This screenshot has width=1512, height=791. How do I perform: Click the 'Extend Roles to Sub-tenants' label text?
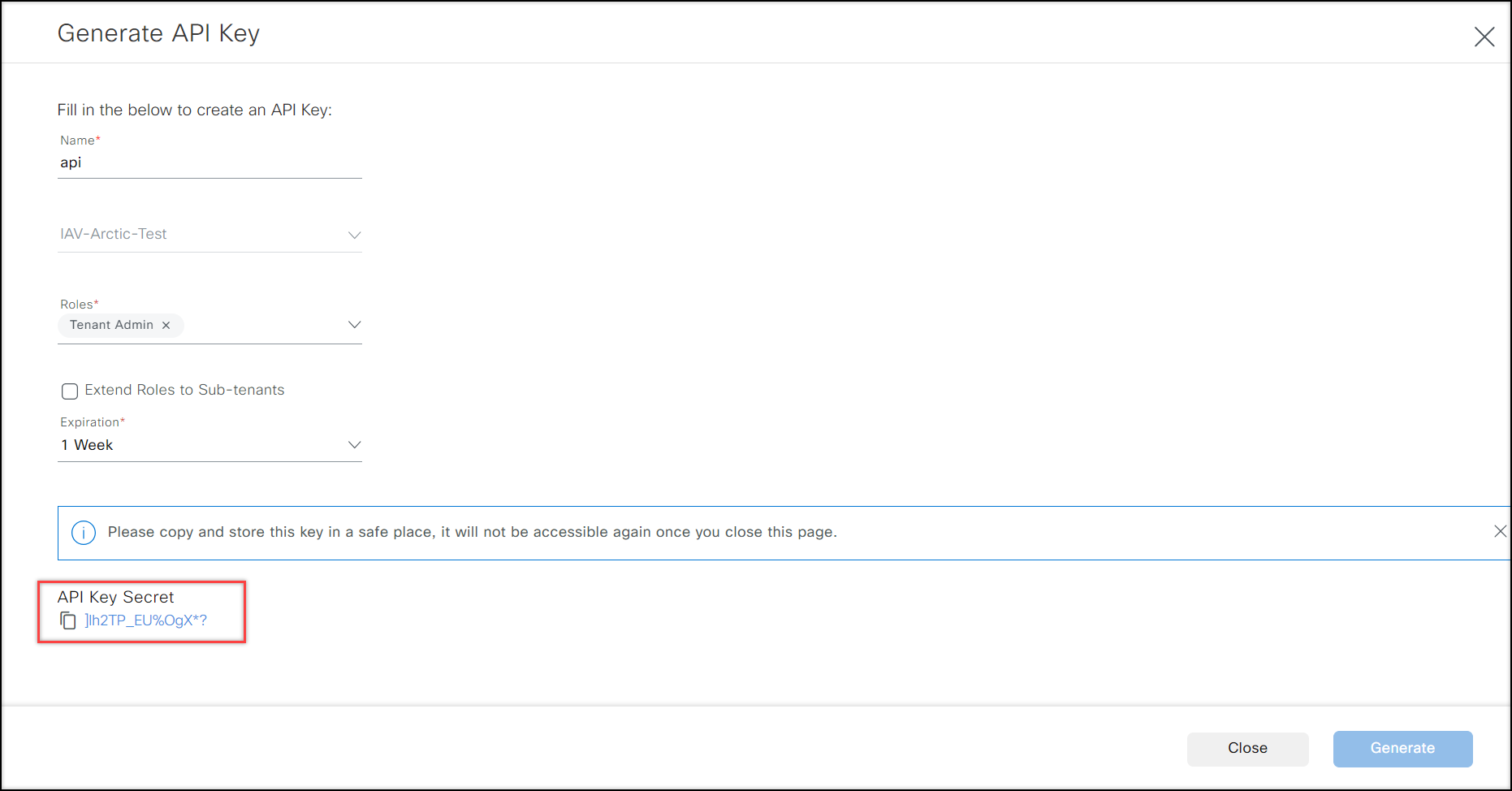(x=184, y=390)
